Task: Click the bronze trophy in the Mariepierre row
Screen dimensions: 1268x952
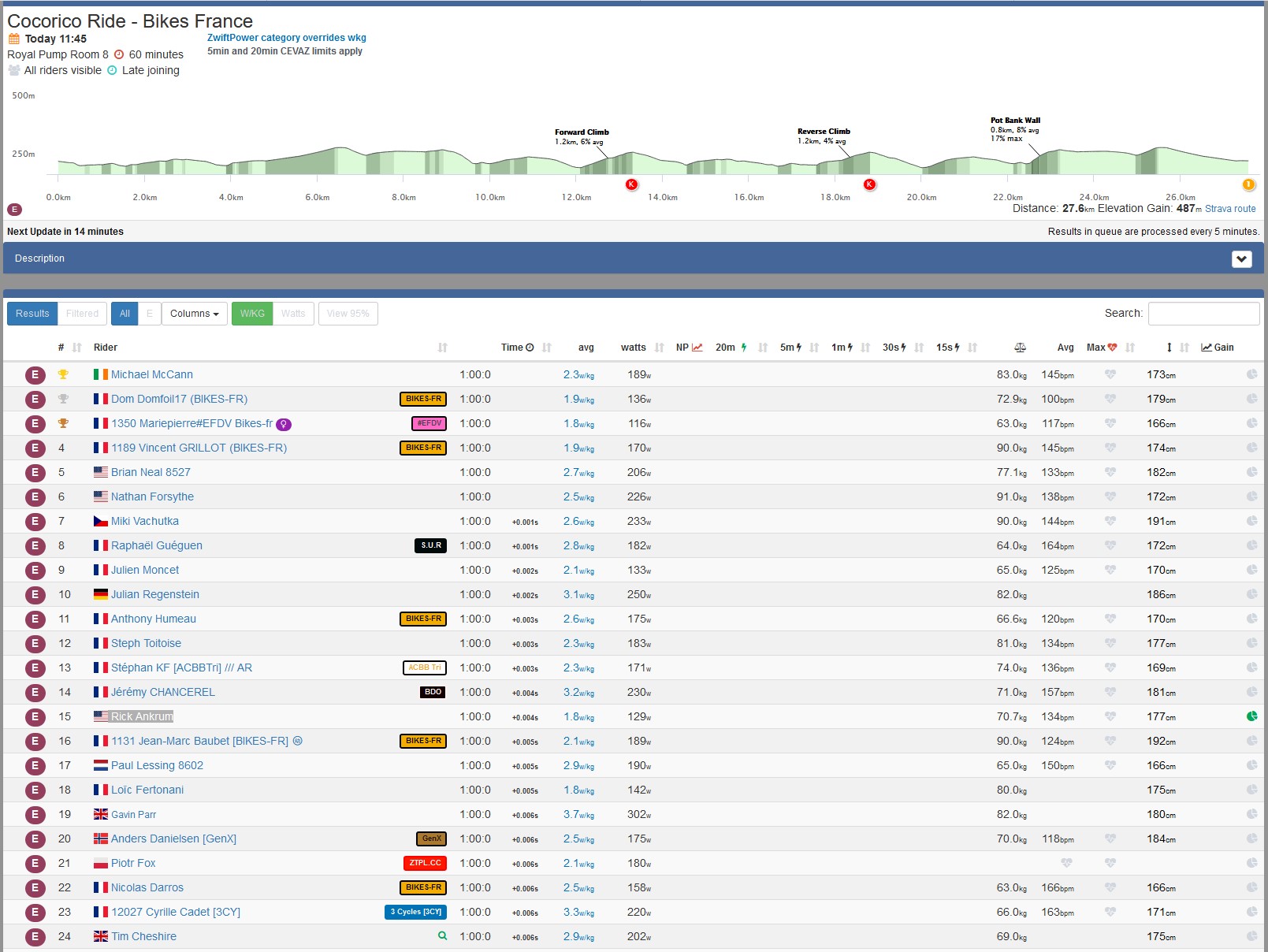Action: tap(63, 423)
